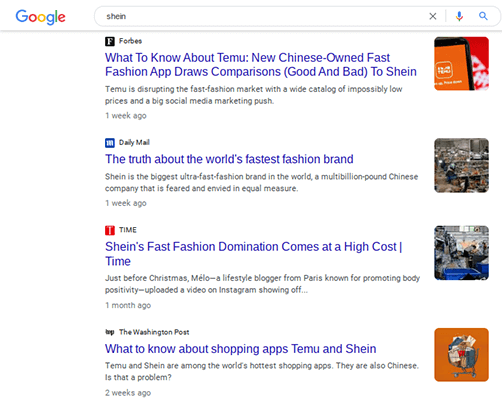Click the Forbes source name
502x400 pixels.
point(130,41)
